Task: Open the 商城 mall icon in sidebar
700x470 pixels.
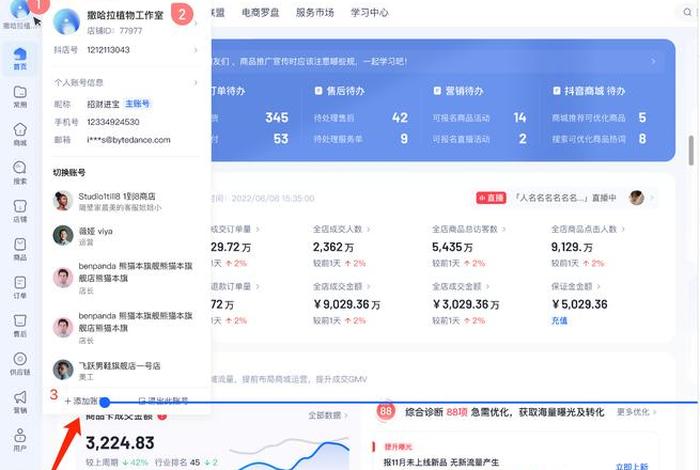Action: pos(20,135)
